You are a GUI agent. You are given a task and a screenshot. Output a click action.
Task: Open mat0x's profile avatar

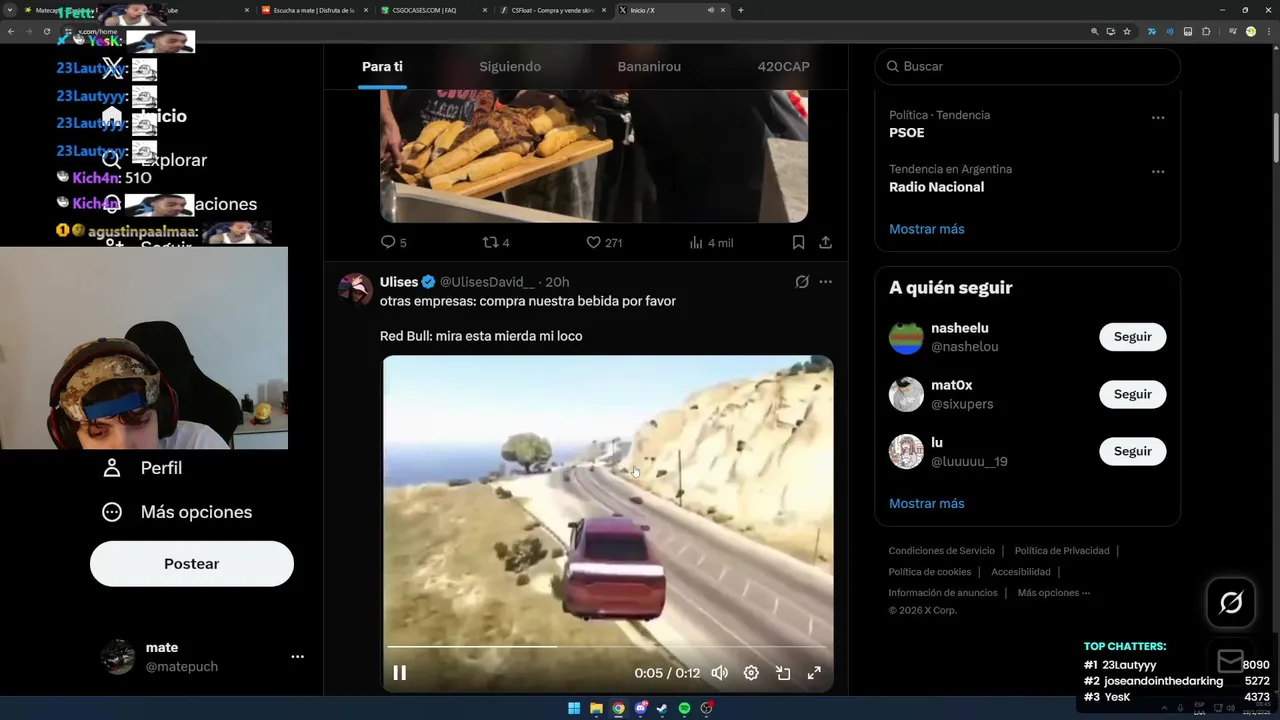[906, 394]
